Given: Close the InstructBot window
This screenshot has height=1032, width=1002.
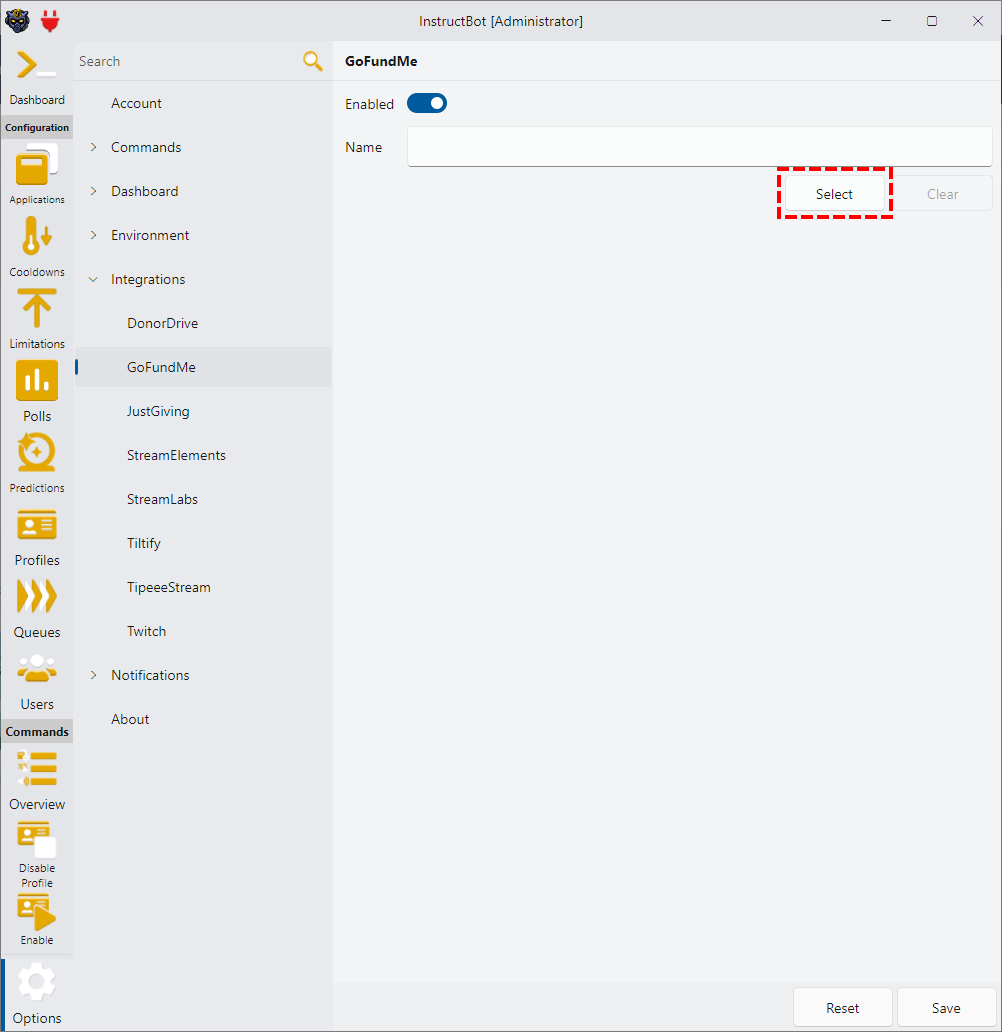Looking at the screenshot, I should [x=978, y=21].
